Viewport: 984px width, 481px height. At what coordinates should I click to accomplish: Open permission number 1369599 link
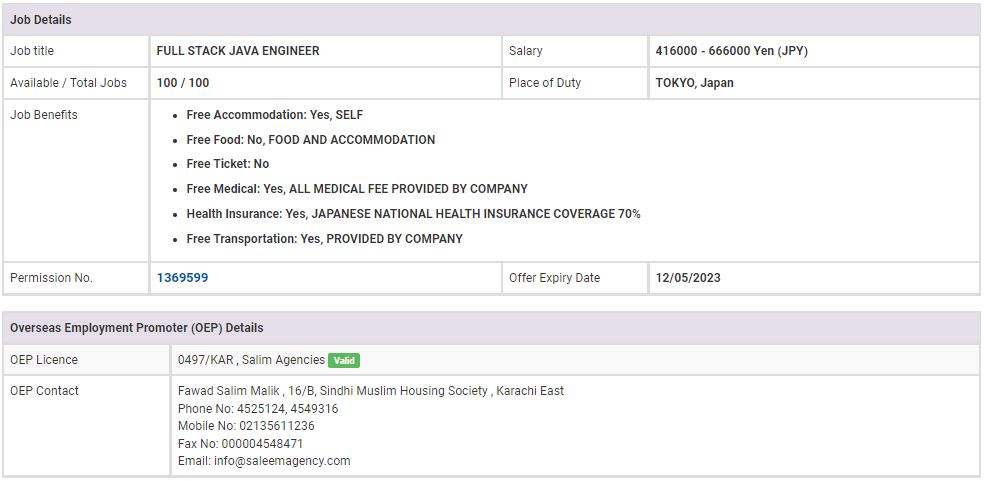(x=182, y=278)
